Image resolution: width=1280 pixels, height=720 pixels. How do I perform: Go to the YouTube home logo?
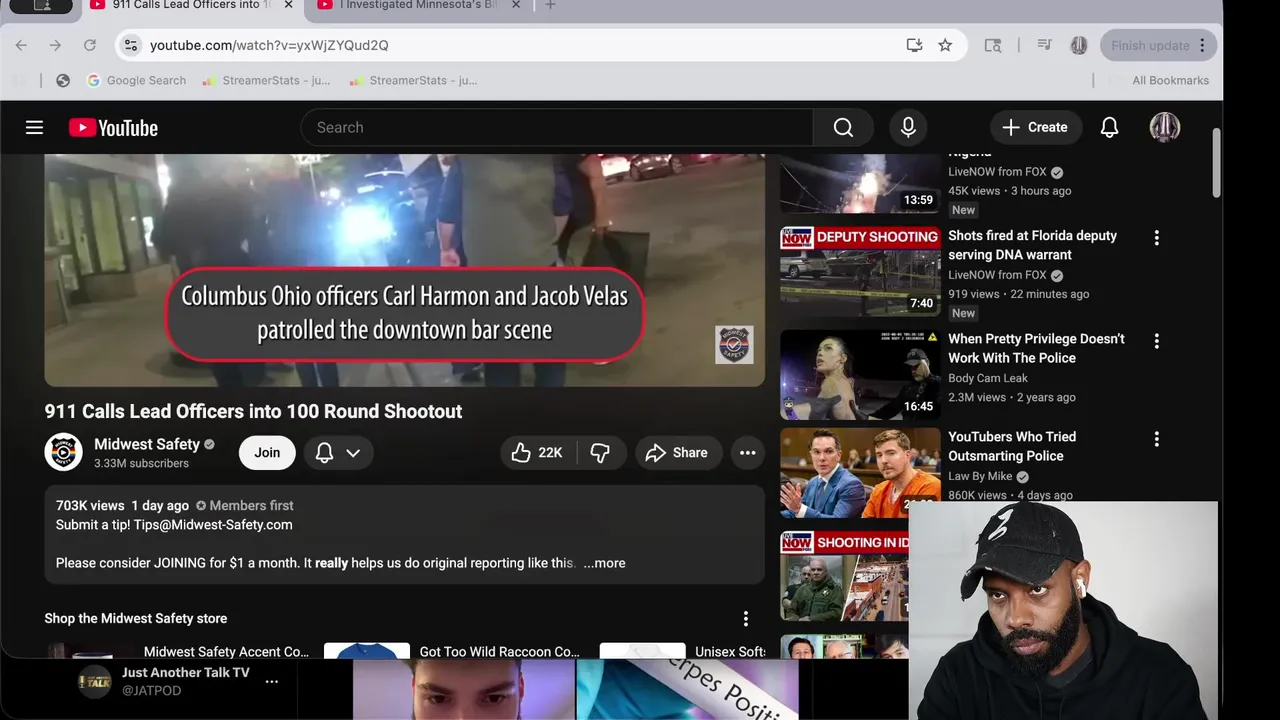tap(113, 128)
